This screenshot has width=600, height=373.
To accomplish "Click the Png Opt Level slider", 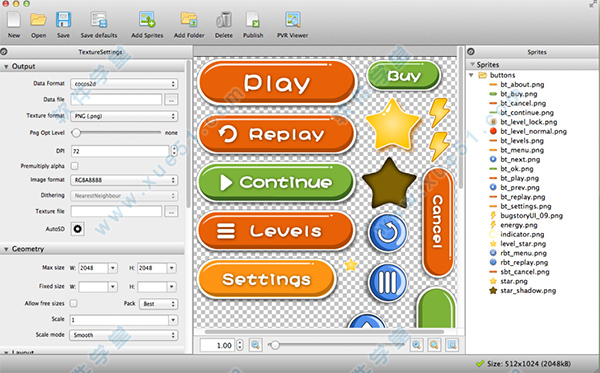I will coord(116,133).
